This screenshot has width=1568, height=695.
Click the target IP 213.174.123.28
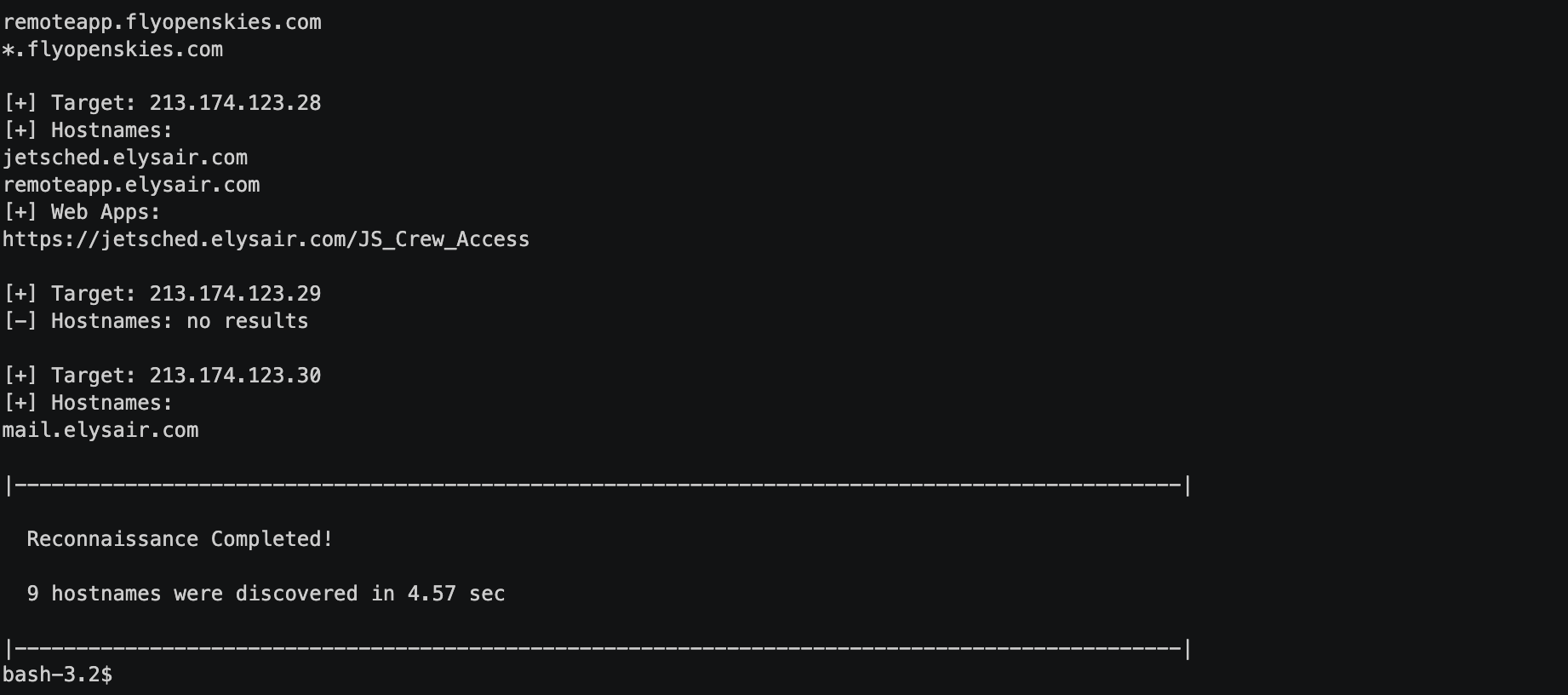click(235, 103)
